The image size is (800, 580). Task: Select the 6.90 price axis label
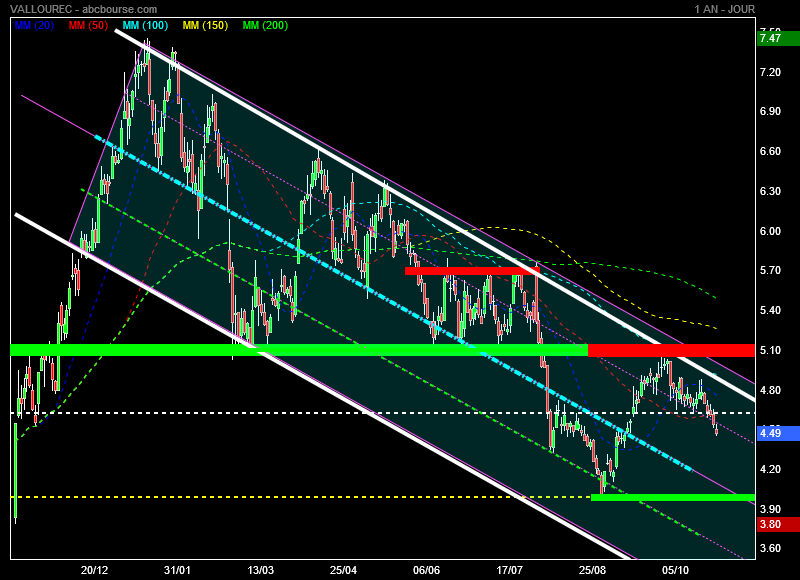(770, 111)
